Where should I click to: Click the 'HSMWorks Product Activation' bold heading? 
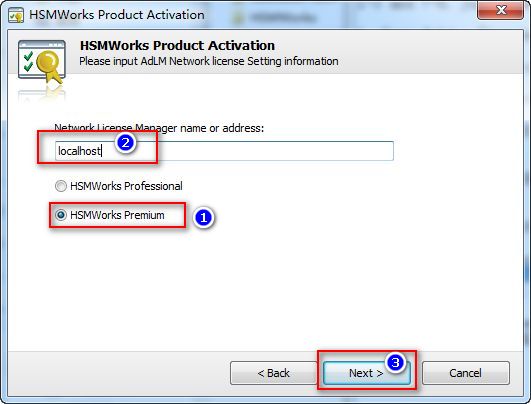pos(177,45)
